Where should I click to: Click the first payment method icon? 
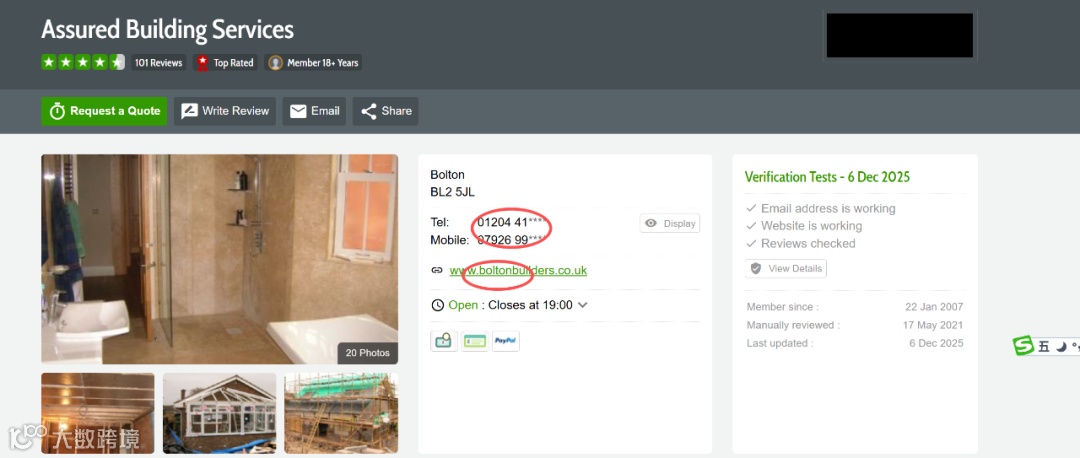pyautogui.click(x=444, y=341)
